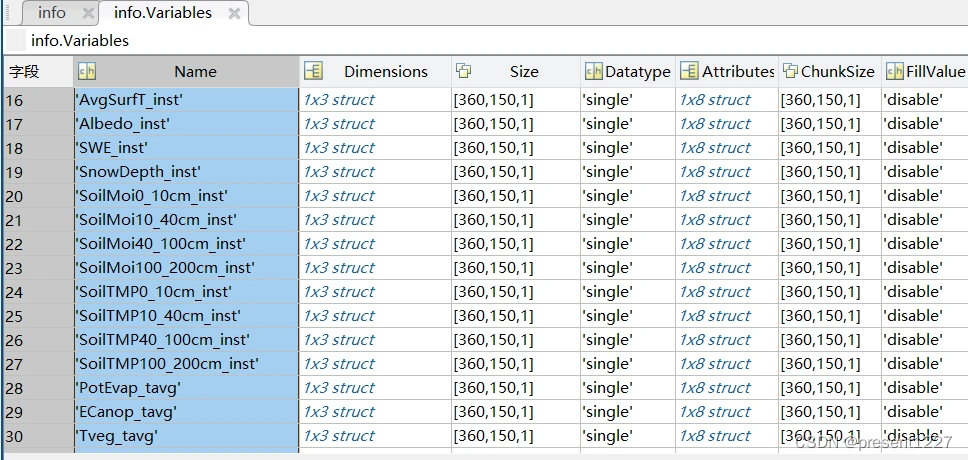968x460 pixels.
Task: Click the 字段 column header
Action: [x=36, y=71]
